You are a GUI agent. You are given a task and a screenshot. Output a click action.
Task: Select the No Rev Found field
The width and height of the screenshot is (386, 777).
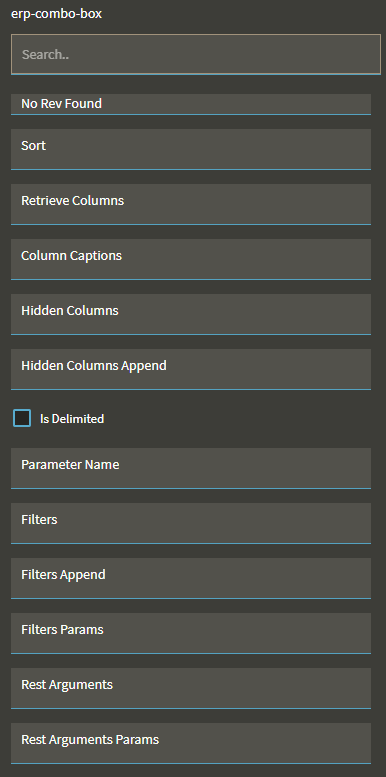pyautogui.click(x=191, y=105)
